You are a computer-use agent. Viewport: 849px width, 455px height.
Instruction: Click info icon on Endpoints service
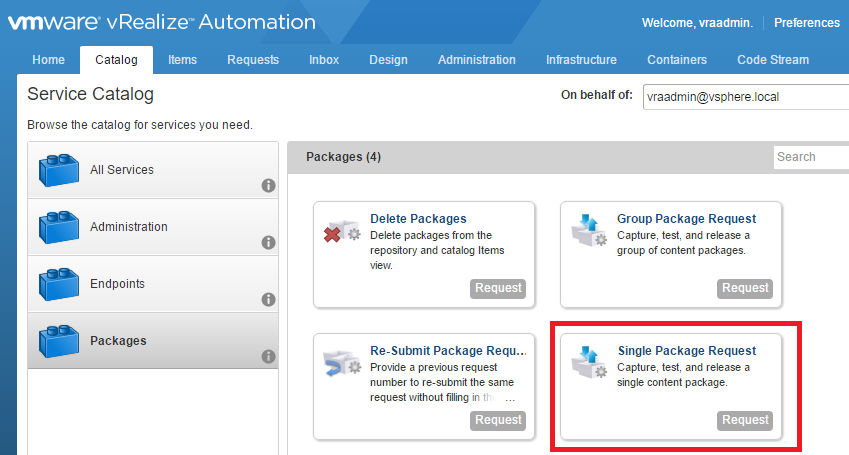pyautogui.click(x=268, y=300)
